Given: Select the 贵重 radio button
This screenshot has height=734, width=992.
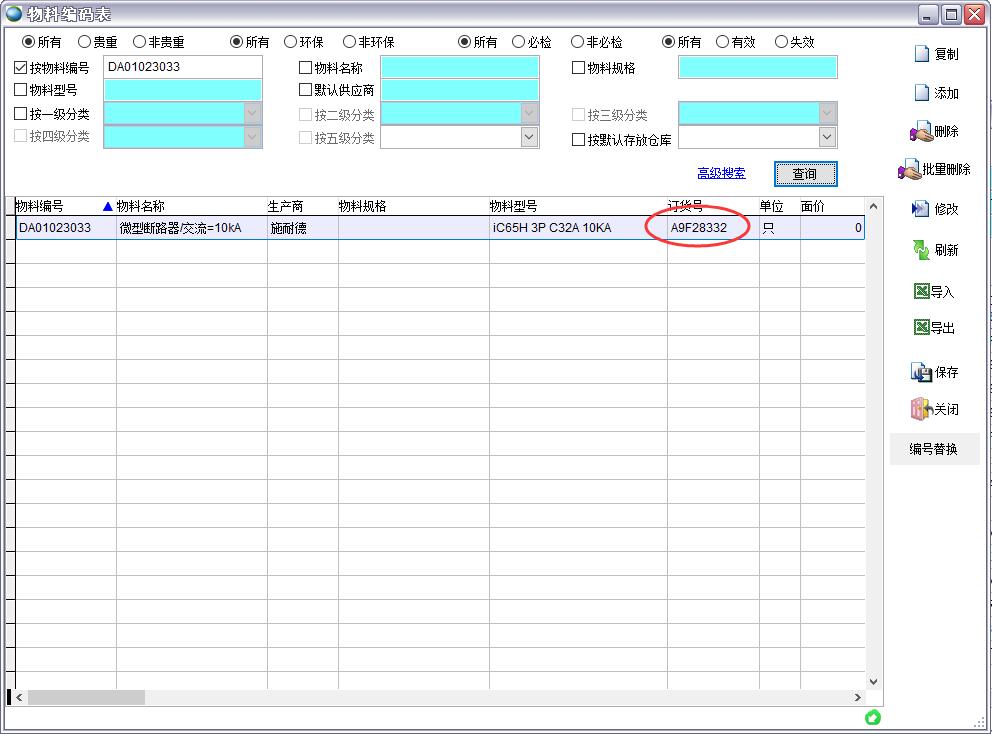Looking at the screenshot, I should coord(84,42).
